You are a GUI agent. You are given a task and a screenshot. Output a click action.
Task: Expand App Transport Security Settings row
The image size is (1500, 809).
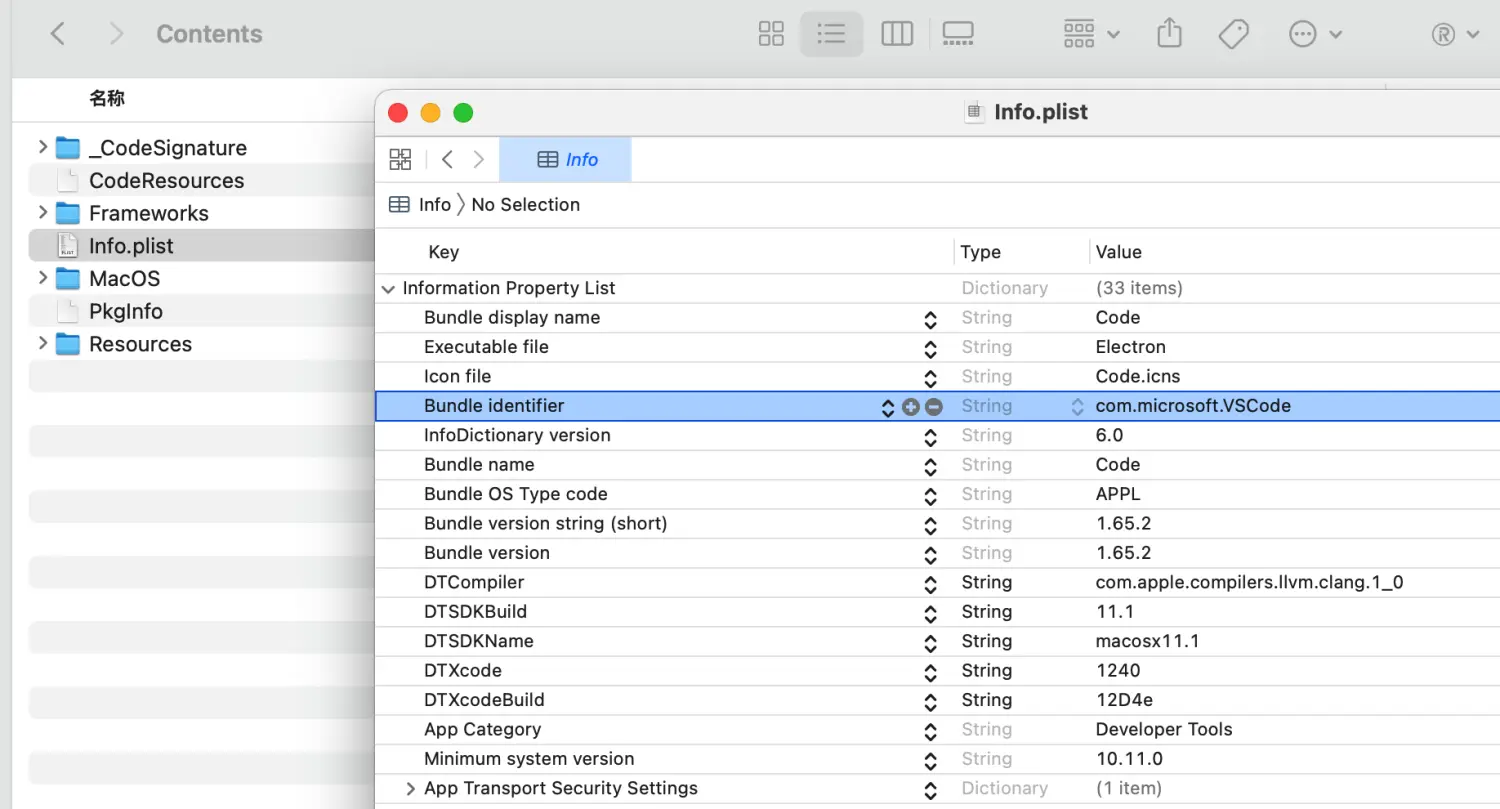[410, 788]
